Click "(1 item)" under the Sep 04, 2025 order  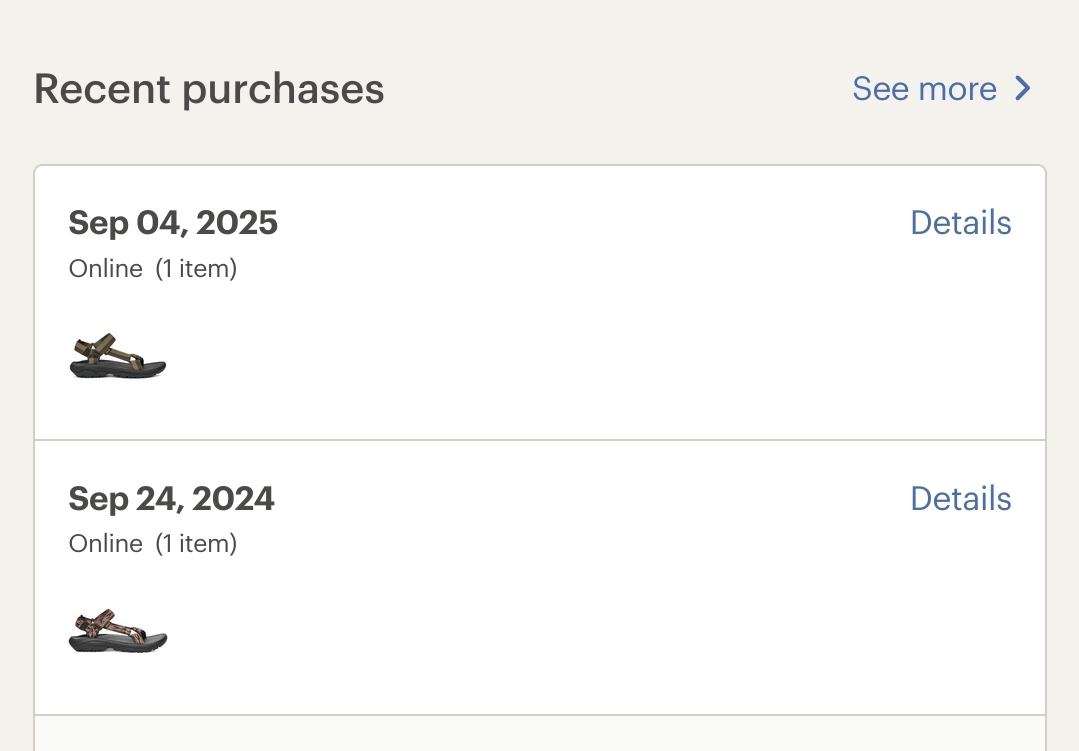[x=196, y=269]
